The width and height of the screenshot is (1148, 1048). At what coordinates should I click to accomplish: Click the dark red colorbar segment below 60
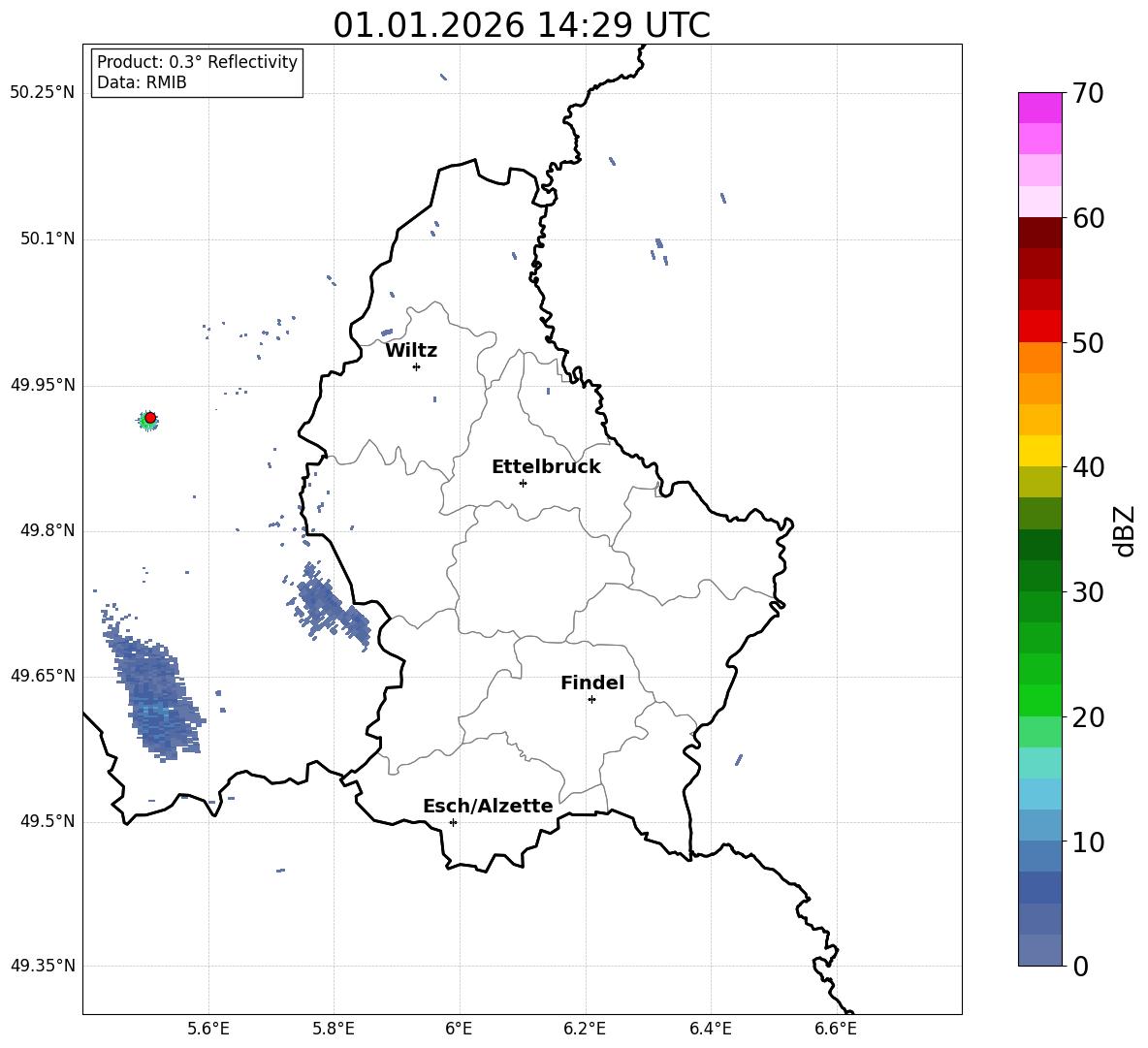(x=1039, y=233)
